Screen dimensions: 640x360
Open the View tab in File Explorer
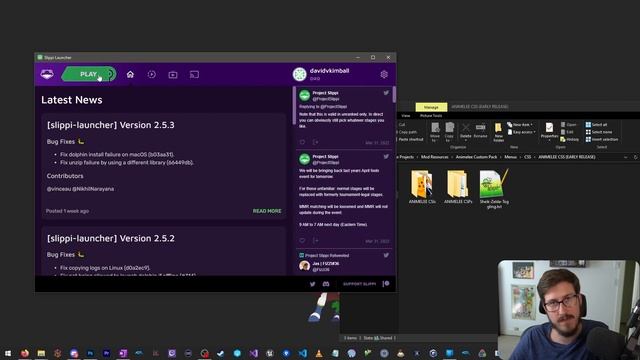406,116
